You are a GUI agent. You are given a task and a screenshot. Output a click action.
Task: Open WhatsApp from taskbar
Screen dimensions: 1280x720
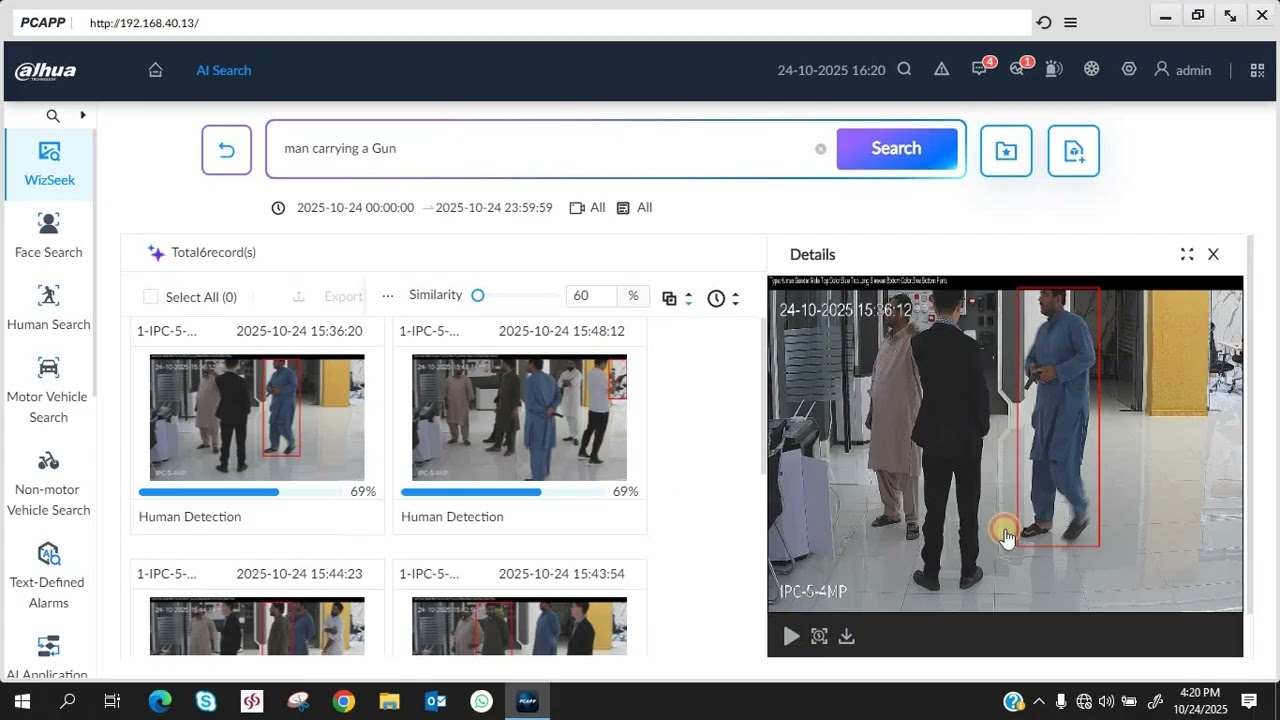(x=481, y=701)
